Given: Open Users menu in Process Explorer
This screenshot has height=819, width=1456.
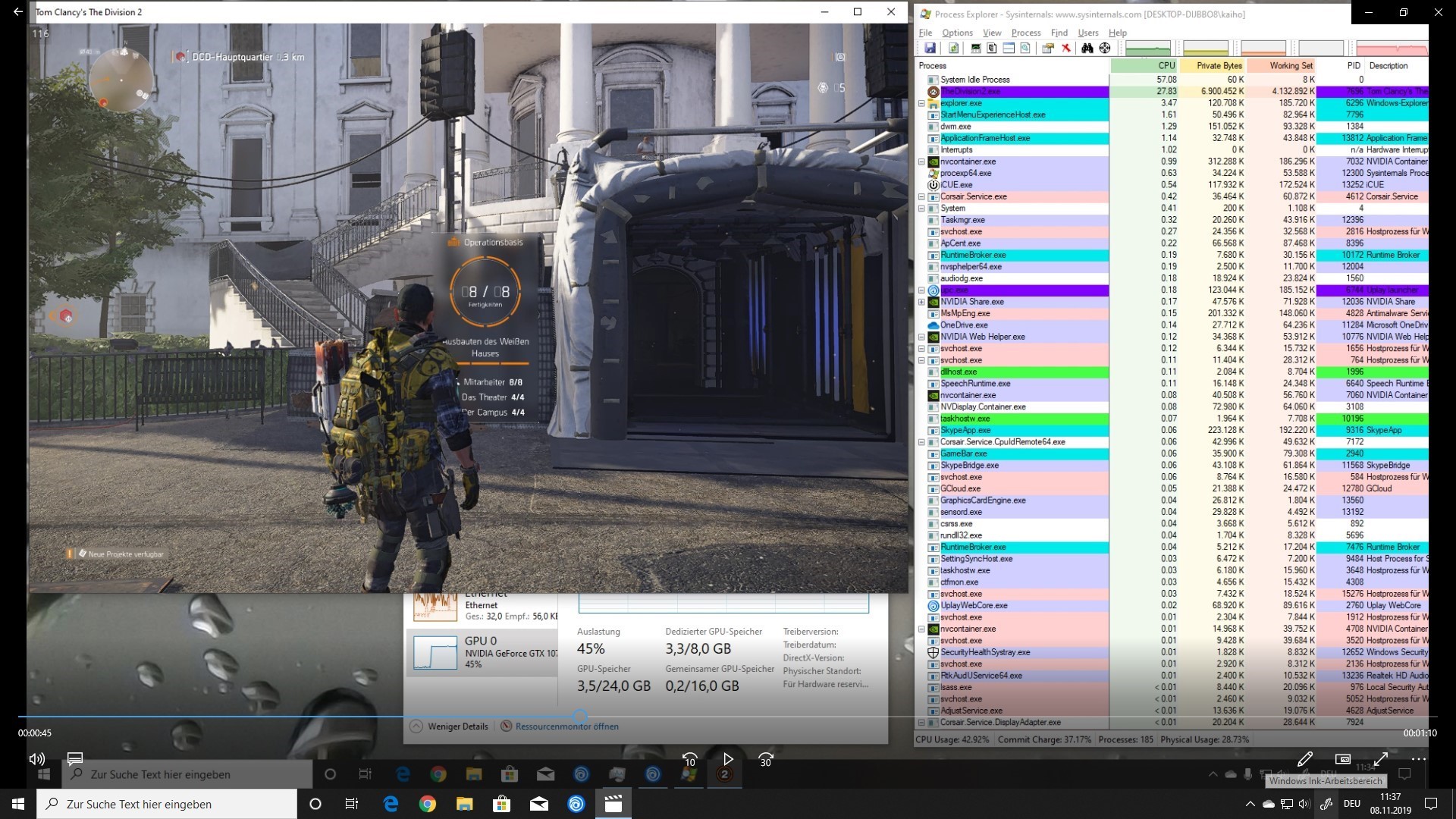Looking at the screenshot, I should (1088, 33).
